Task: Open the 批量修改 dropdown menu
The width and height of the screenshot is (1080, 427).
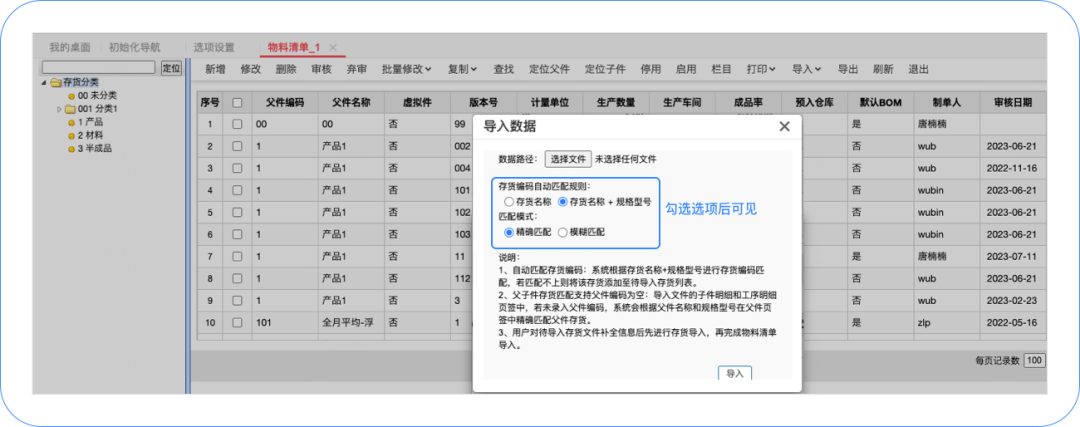Action: click(406, 69)
